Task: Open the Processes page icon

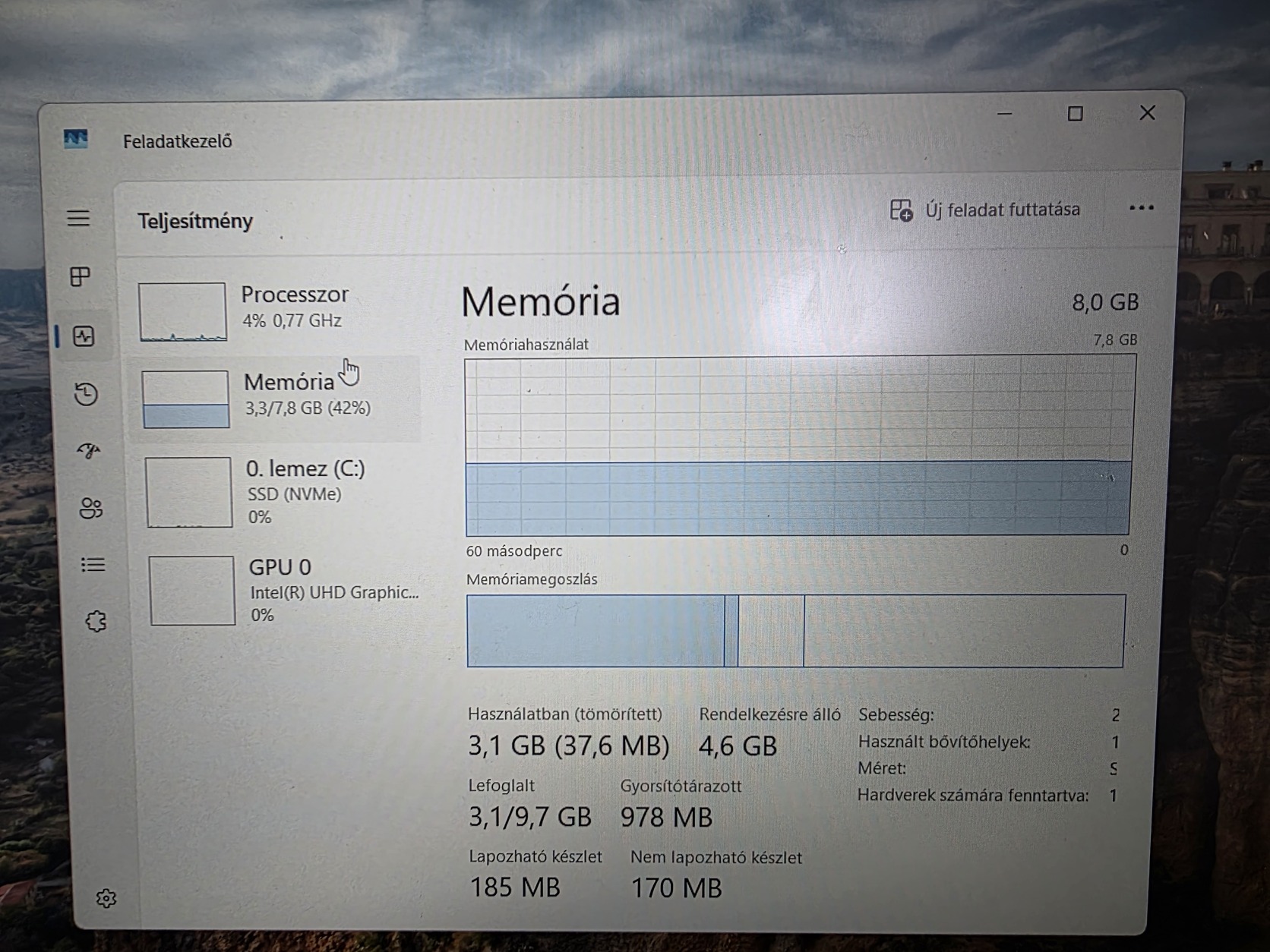Action: click(x=80, y=276)
